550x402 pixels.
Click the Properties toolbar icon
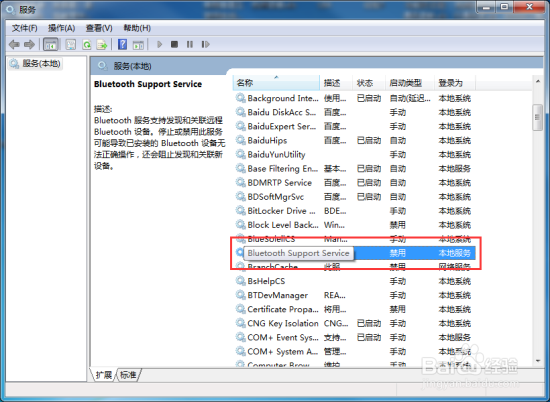(71, 45)
